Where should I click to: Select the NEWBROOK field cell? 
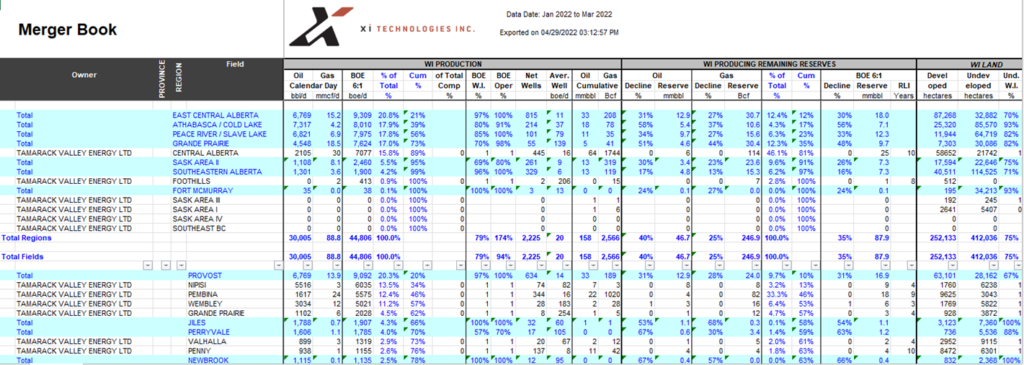(x=207, y=360)
